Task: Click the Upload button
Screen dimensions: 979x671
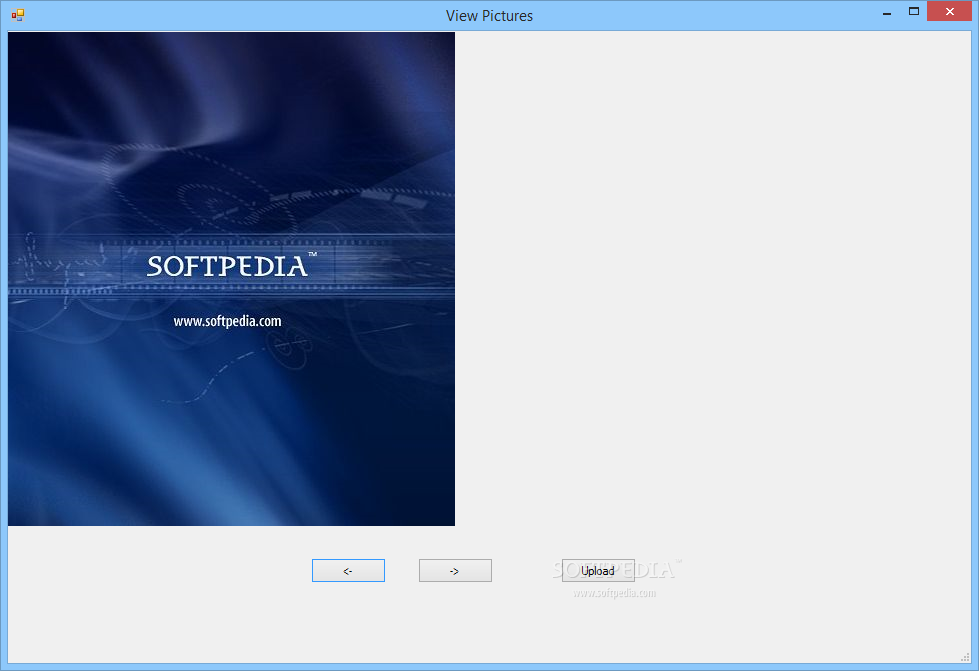Action: pyautogui.click(x=598, y=571)
